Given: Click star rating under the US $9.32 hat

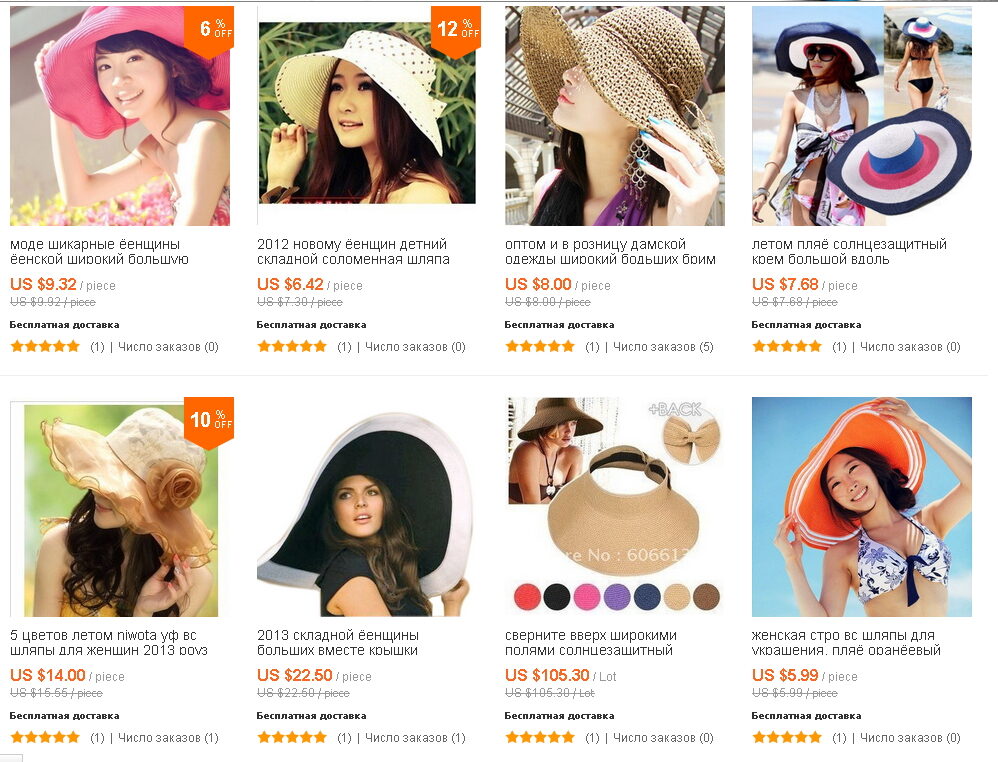Looking at the screenshot, I should coord(45,347).
